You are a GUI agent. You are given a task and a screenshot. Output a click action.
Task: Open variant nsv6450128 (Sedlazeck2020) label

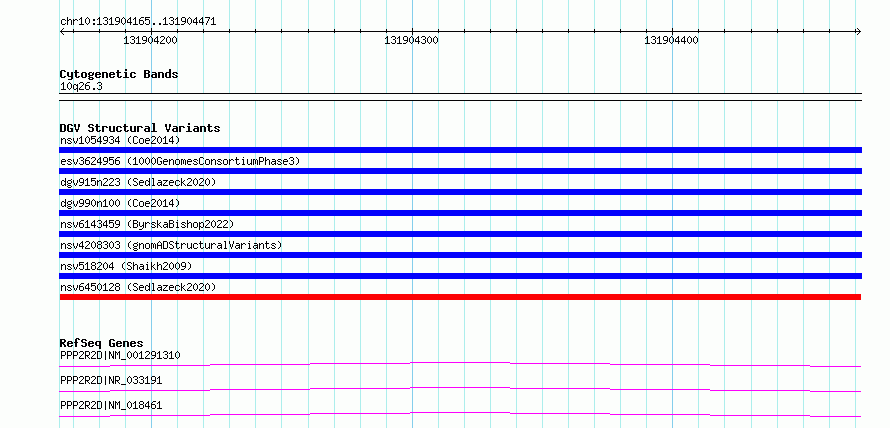tap(138, 287)
